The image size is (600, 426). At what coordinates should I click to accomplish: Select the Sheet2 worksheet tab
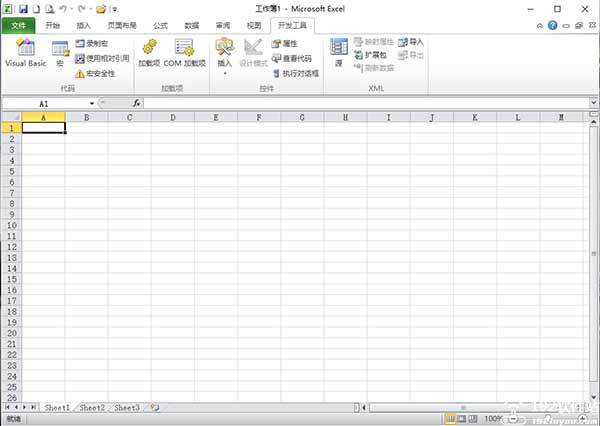tap(92, 407)
